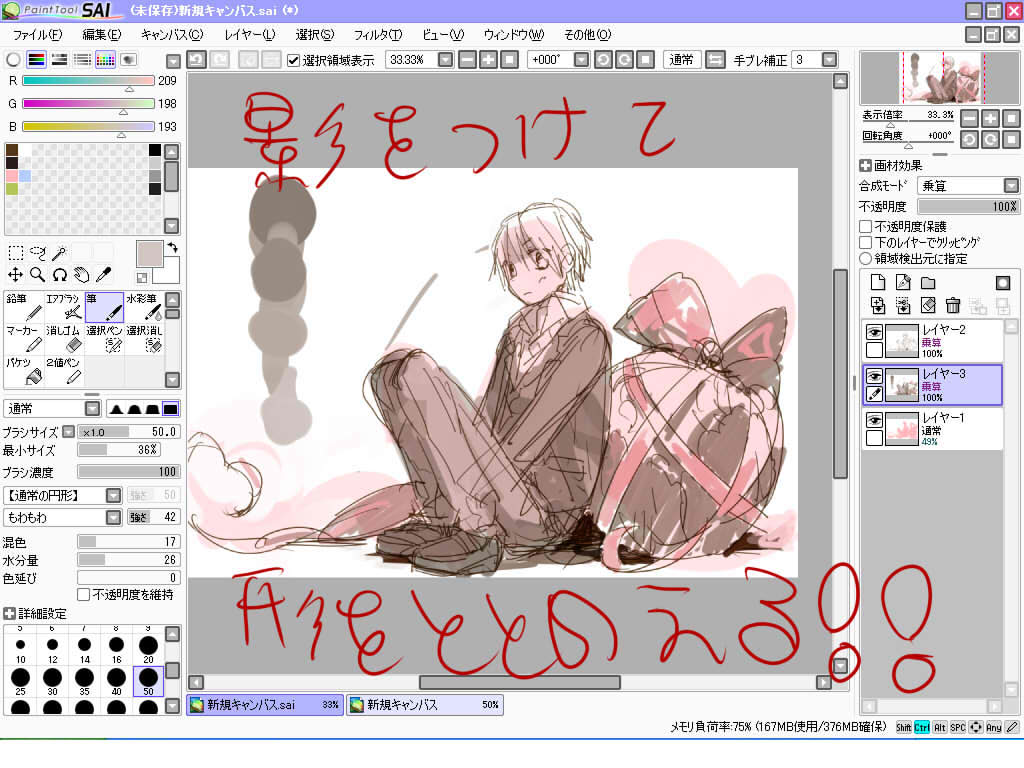Open the ファイル(F) menu

(37, 35)
